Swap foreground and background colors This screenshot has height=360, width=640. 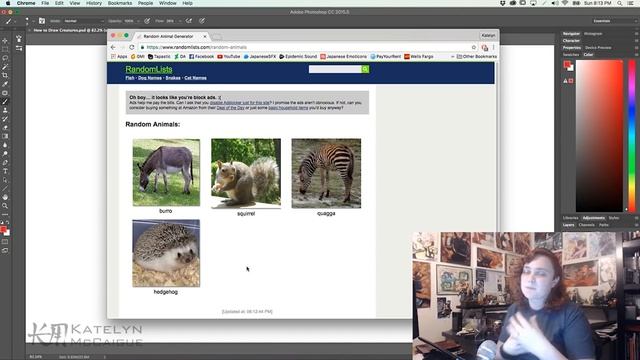(x=8, y=222)
